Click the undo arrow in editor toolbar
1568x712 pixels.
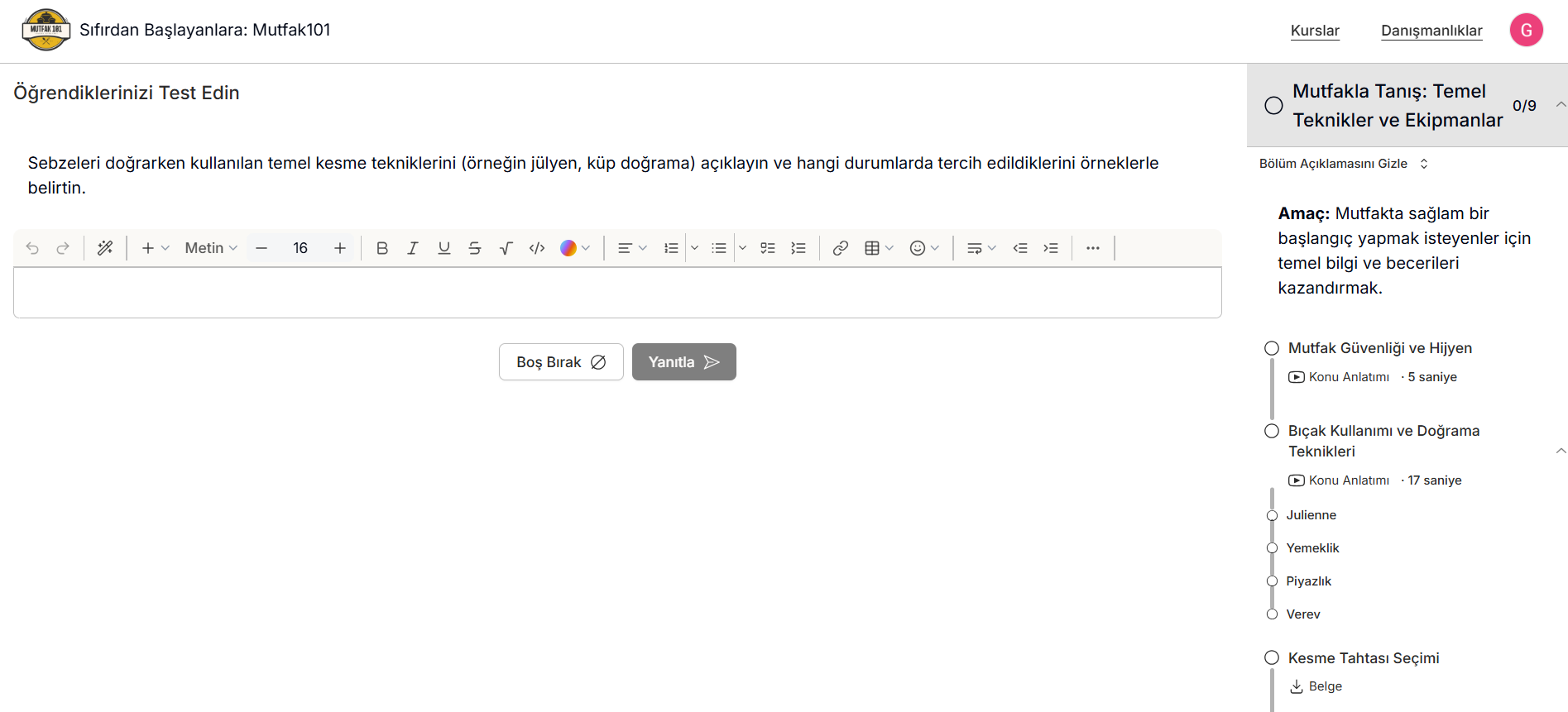point(32,248)
